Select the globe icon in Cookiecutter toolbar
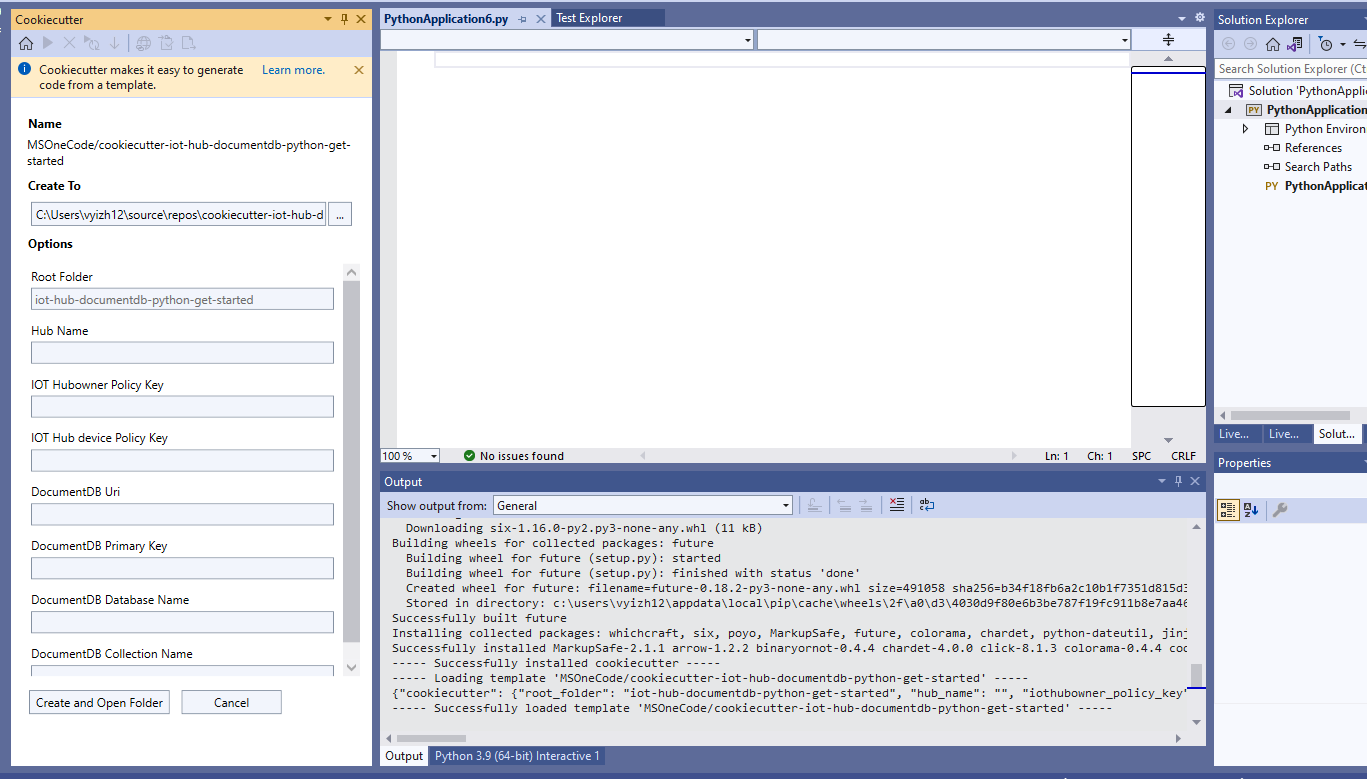1367x779 pixels. [144, 42]
